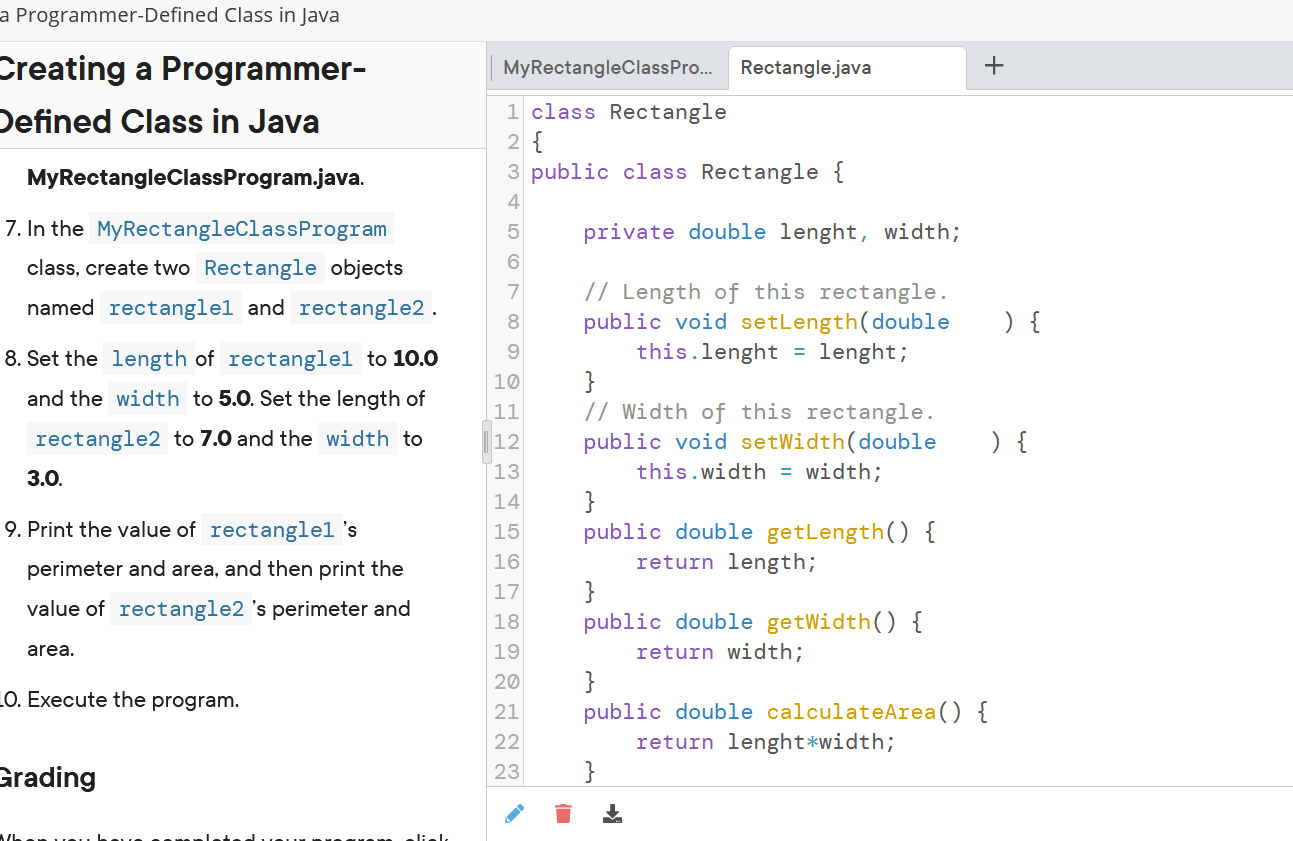Switch to the MyRectangleClassProgram tab

tap(608, 68)
